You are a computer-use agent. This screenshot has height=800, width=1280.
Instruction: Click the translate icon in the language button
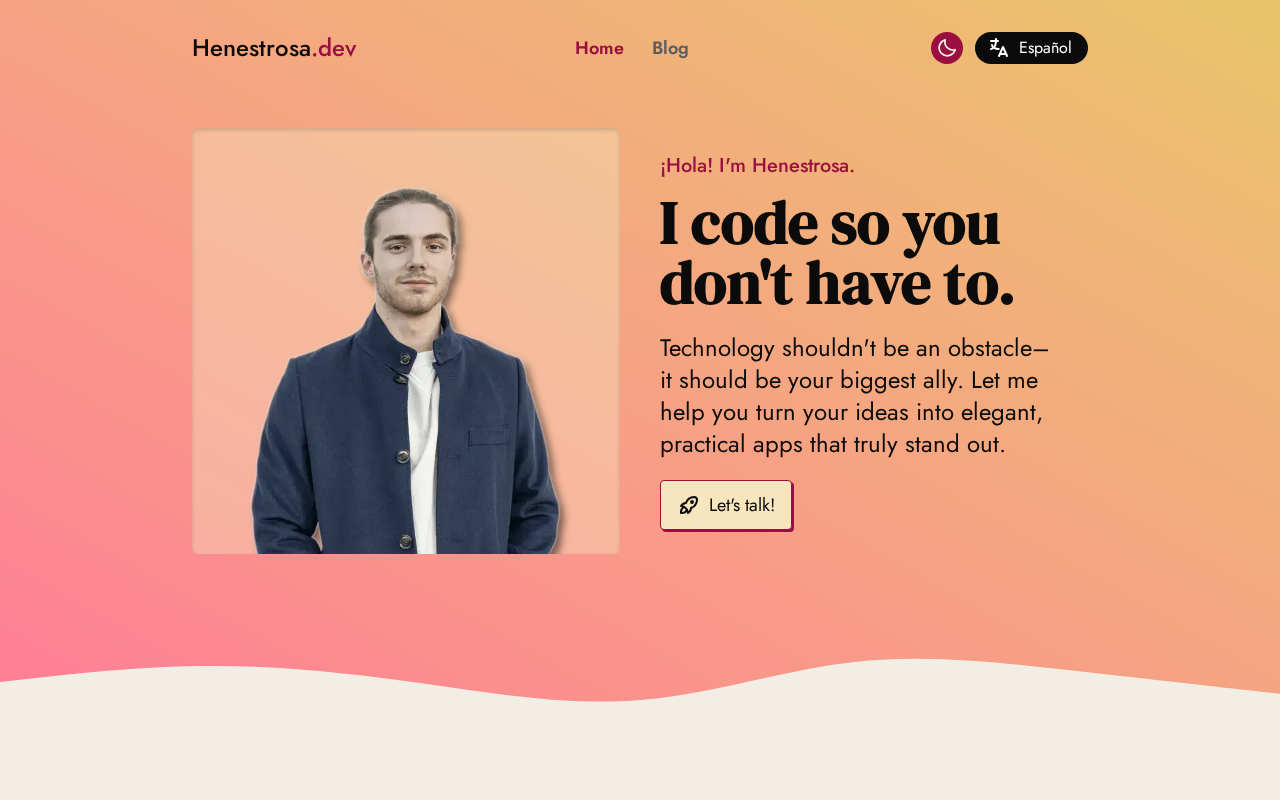[998, 48]
